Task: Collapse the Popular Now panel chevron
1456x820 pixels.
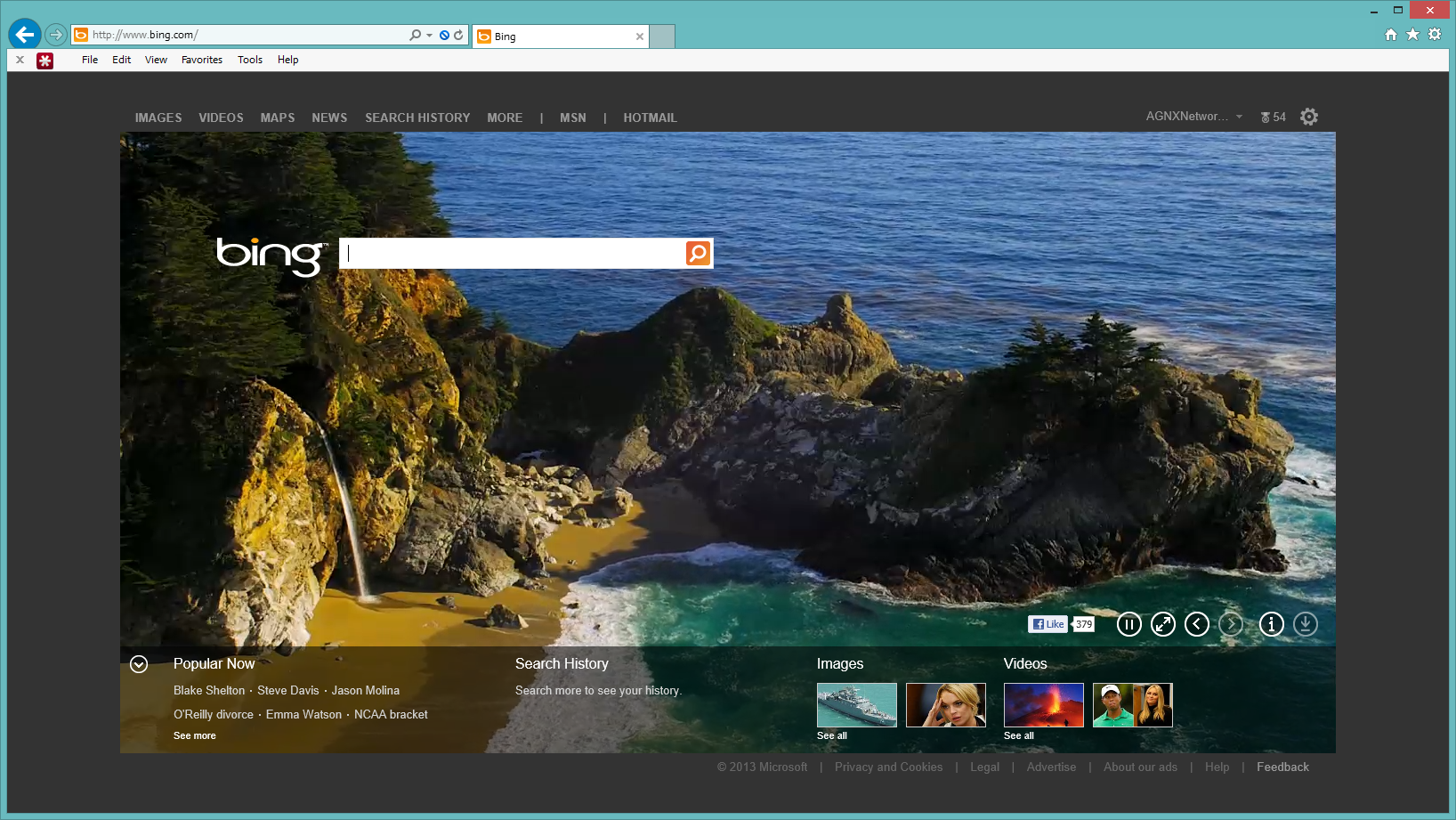Action: pyautogui.click(x=139, y=664)
